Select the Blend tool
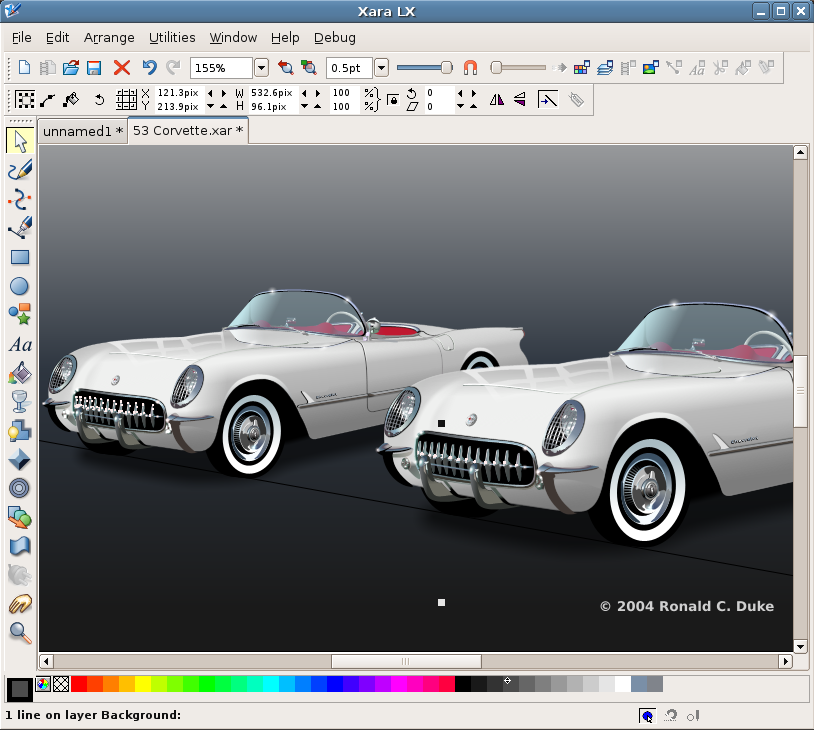814x730 pixels. pos(20,517)
